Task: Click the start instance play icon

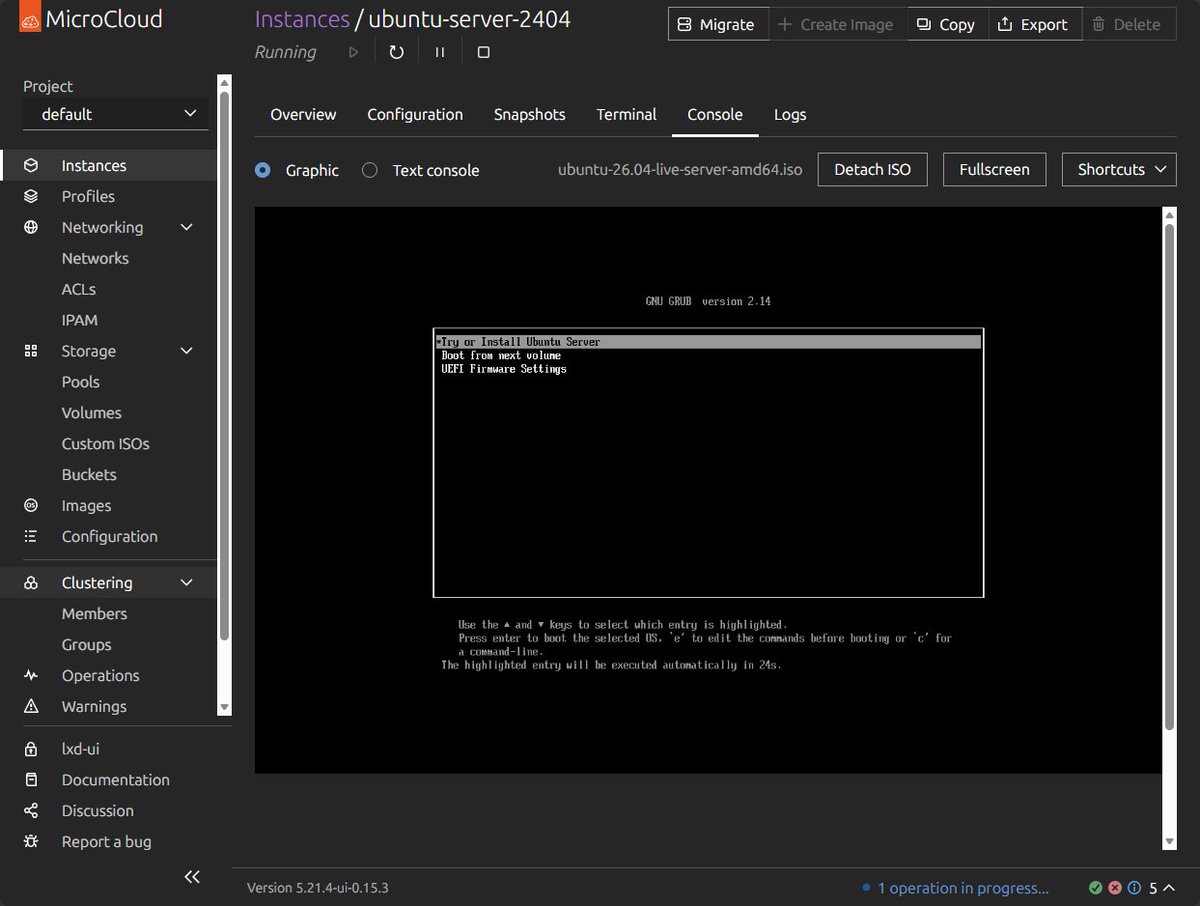Action: (x=353, y=52)
